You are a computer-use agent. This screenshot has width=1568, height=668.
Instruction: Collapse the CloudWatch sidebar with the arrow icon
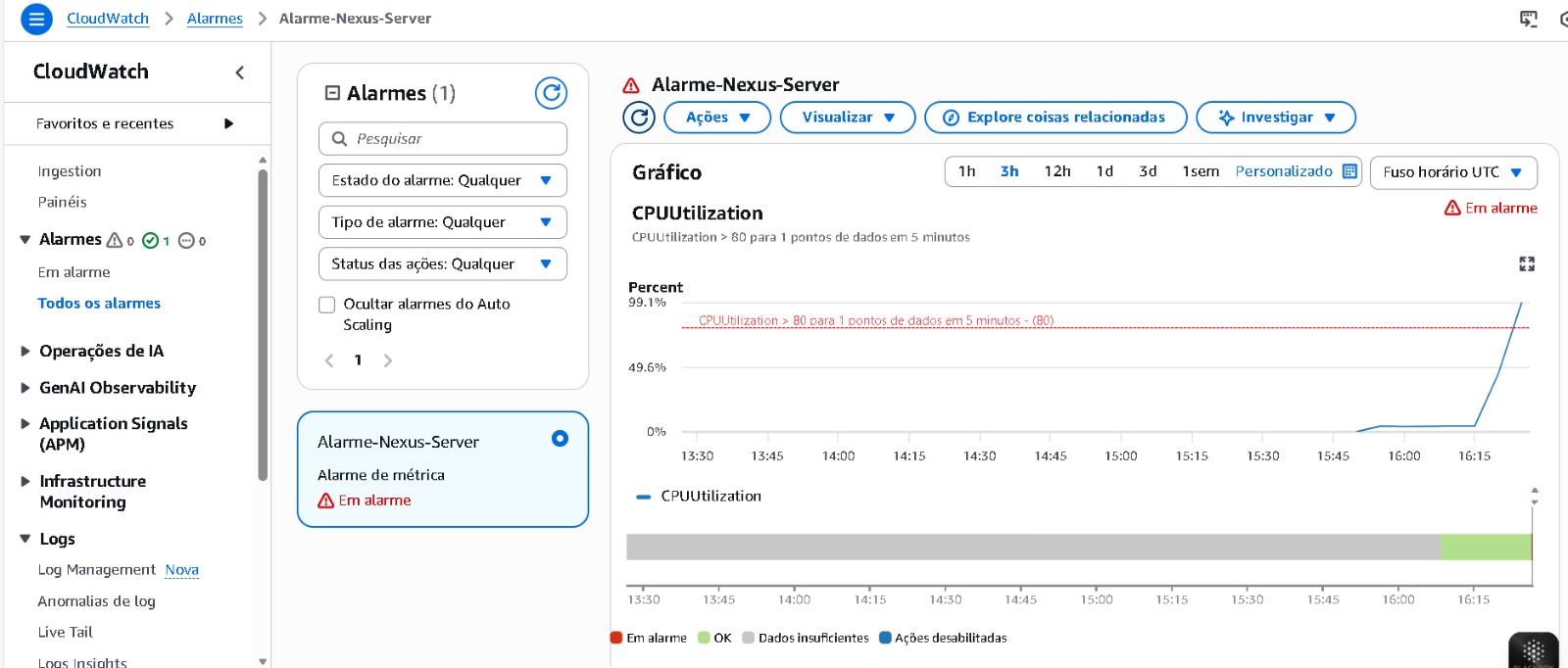(x=240, y=72)
